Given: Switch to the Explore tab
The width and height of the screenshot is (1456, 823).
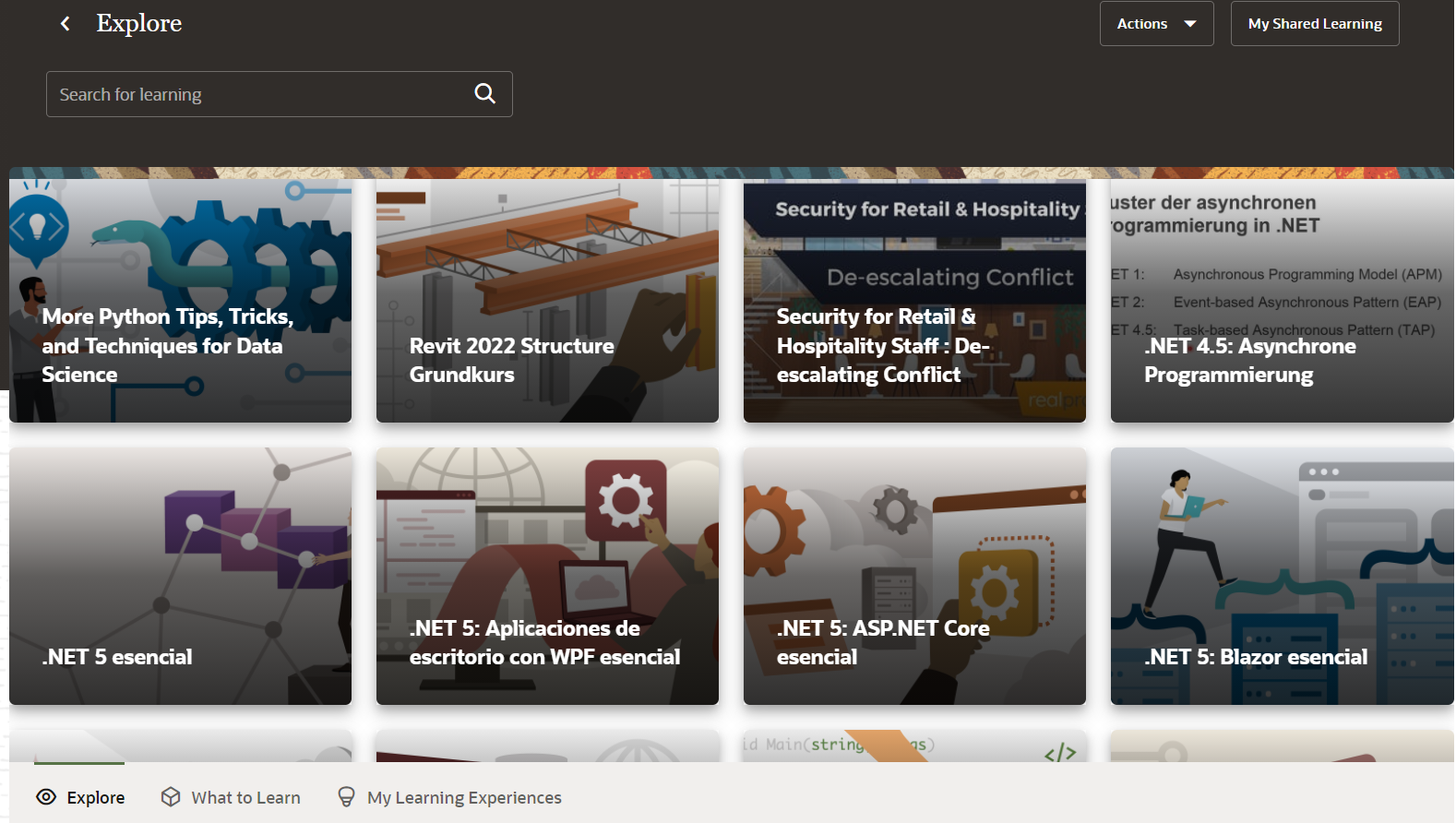Looking at the screenshot, I should click(x=80, y=797).
